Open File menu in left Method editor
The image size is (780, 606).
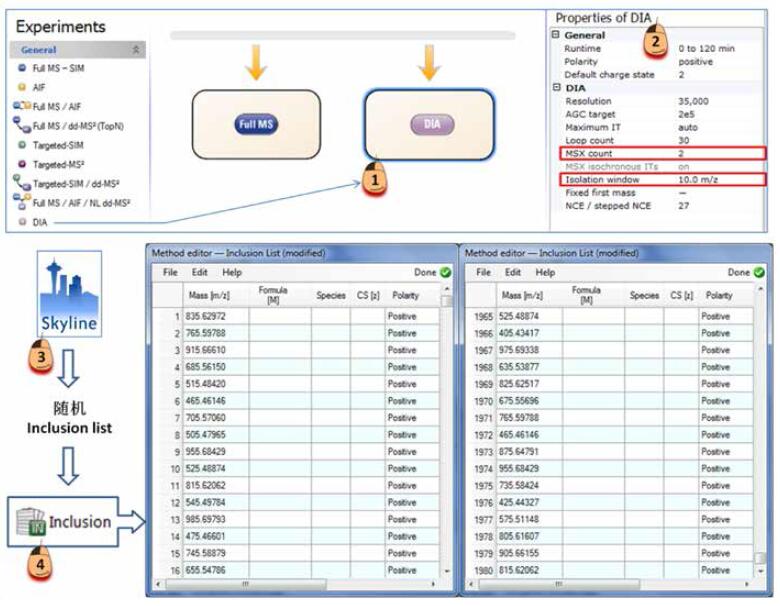tap(170, 272)
